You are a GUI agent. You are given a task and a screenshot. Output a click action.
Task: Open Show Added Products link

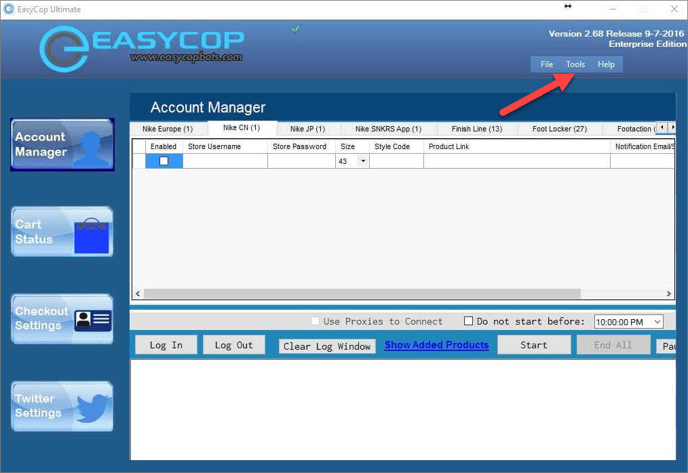[437, 345]
